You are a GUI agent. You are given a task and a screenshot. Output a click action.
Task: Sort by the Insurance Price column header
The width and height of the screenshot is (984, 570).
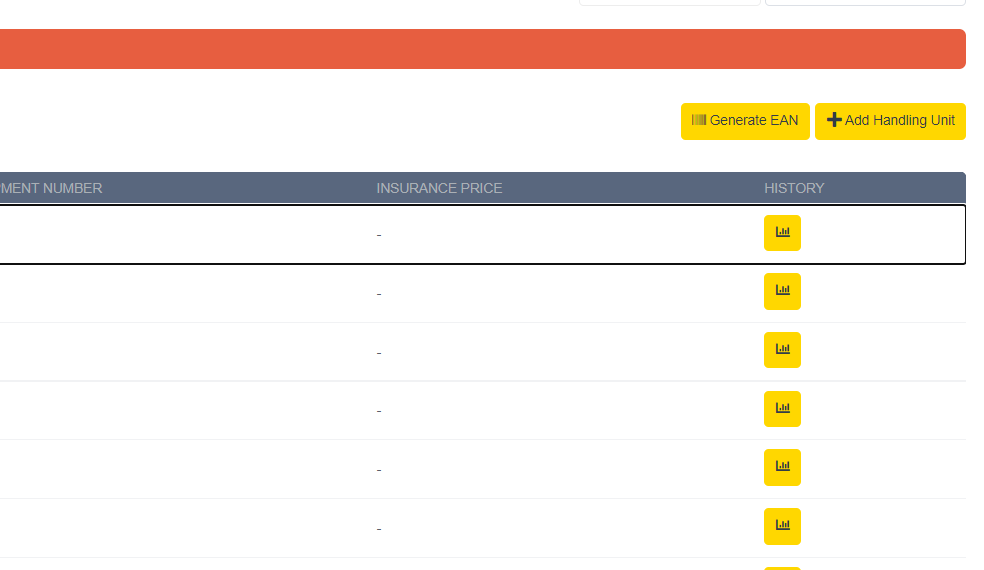point(439,188)
